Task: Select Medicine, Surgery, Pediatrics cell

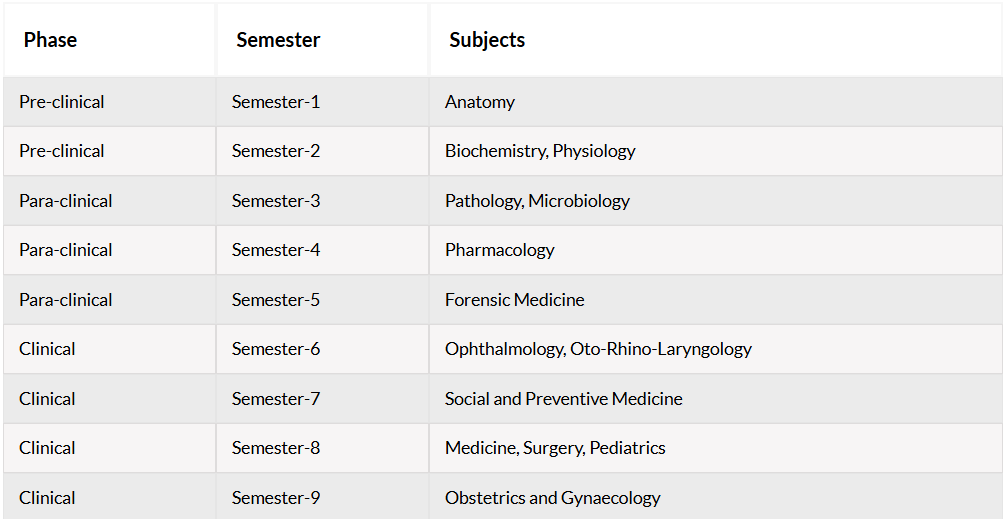Action: 715,448
